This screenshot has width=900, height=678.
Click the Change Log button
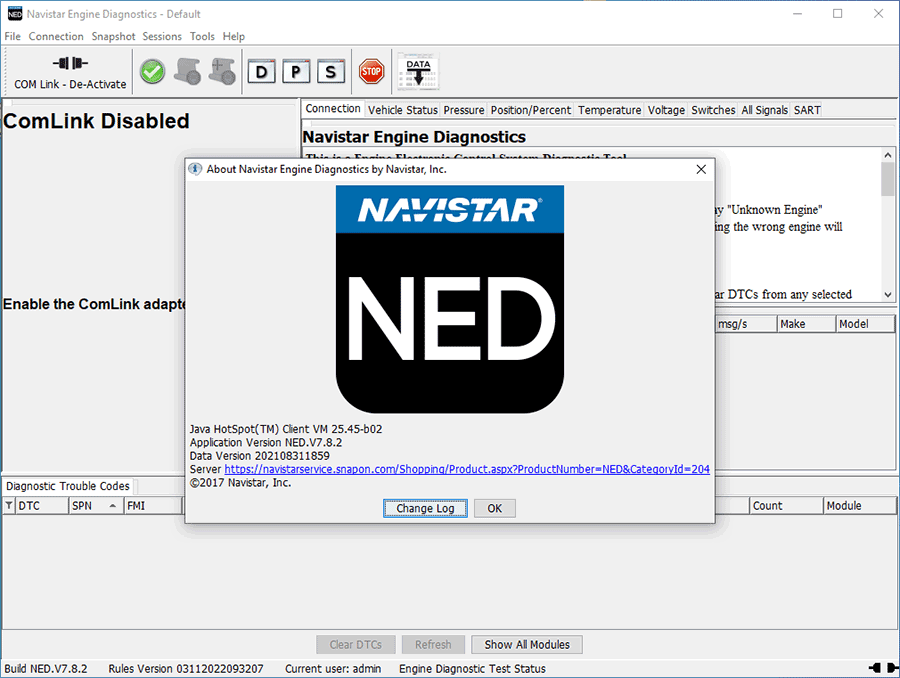[425, 508]
